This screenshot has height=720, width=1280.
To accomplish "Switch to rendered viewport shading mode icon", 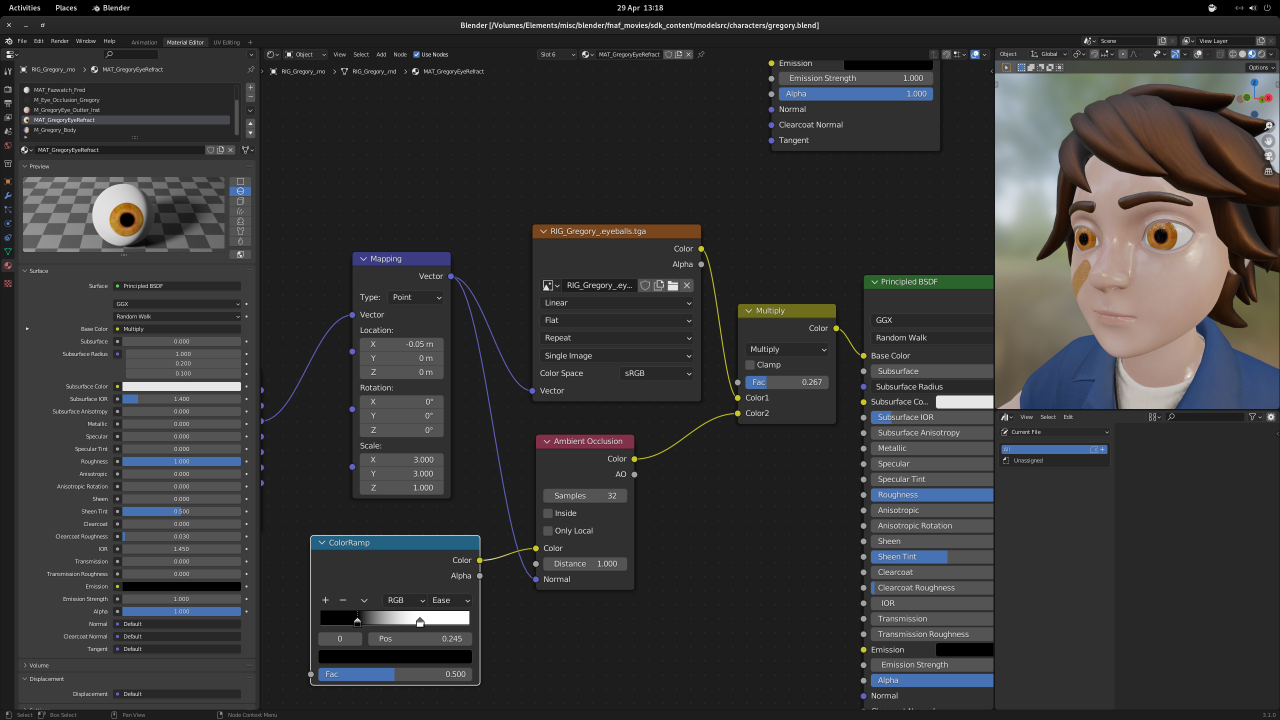I will pos(1262,54).
